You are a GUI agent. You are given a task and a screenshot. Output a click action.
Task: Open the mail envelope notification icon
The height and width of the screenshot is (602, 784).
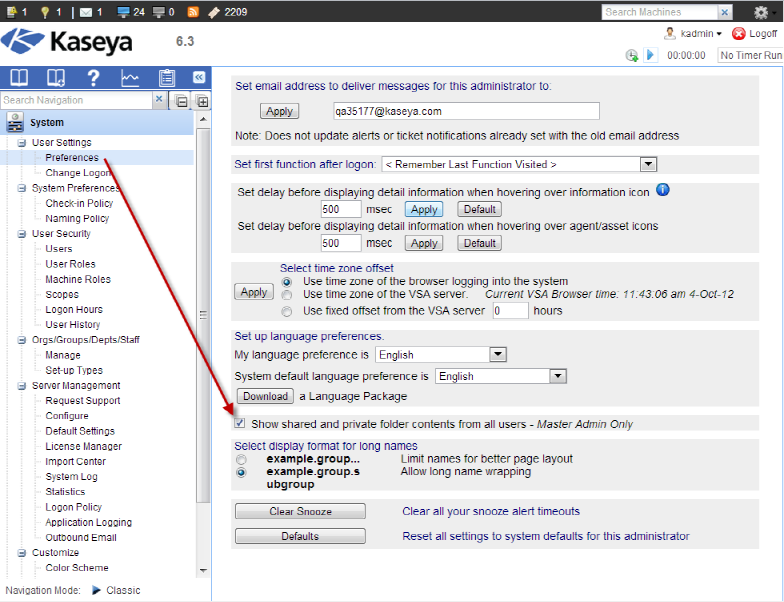pos(85,12)
